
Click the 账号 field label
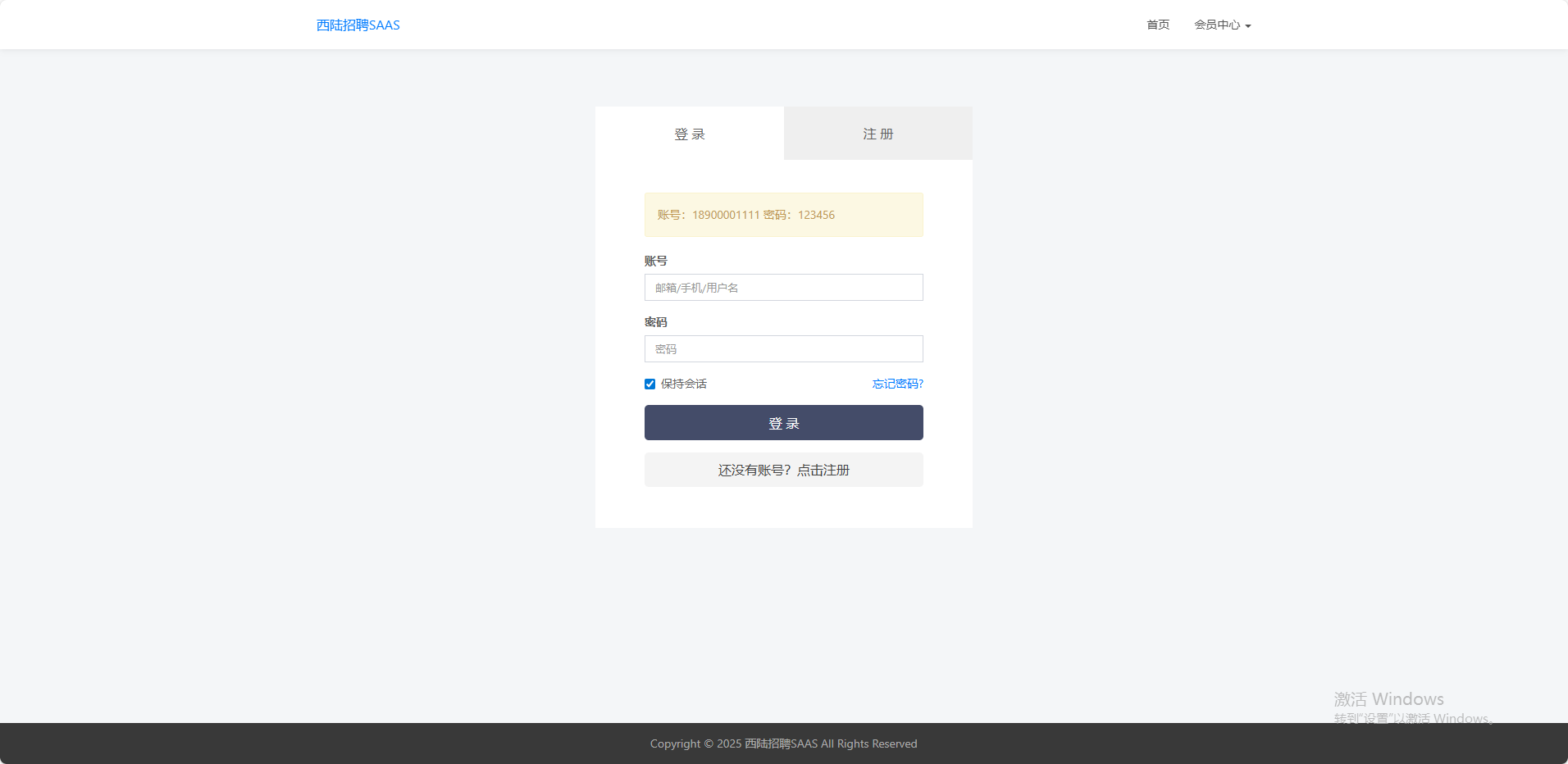(x=655, y=261)
